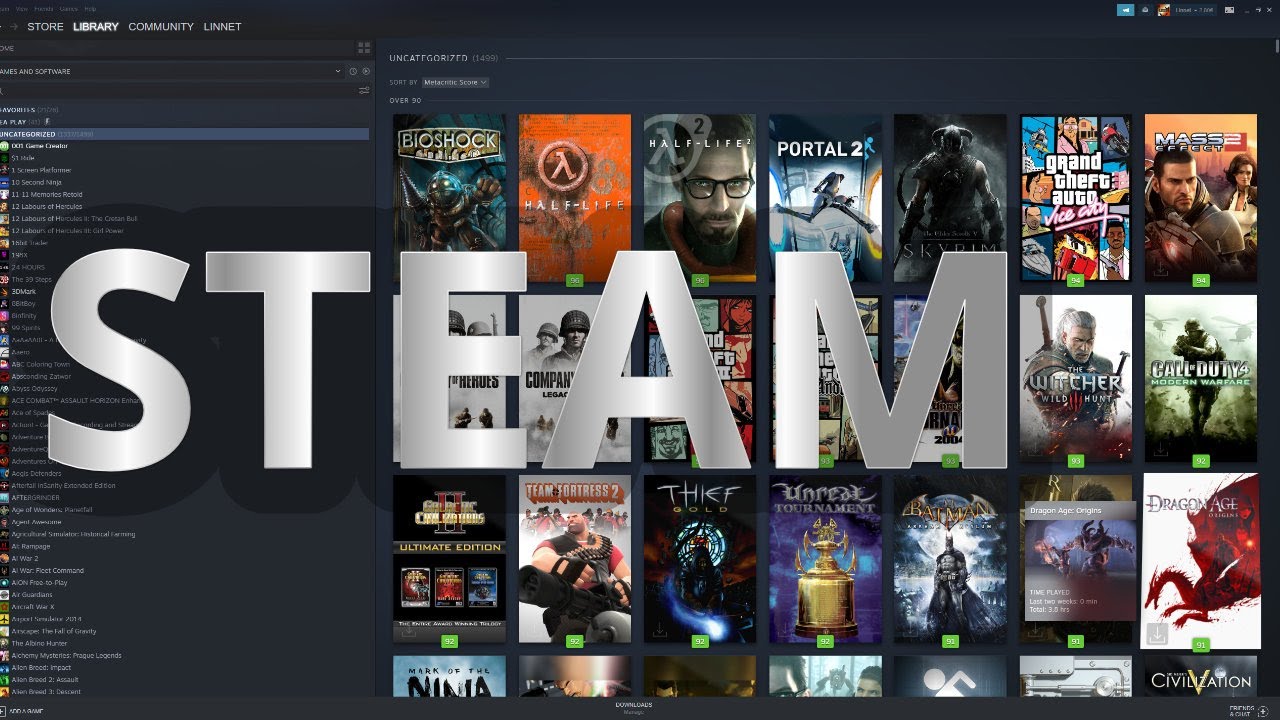This screenshot has height=720, width=1280.
Task: Click the Downloads Manage button
Action: [634, 707]
